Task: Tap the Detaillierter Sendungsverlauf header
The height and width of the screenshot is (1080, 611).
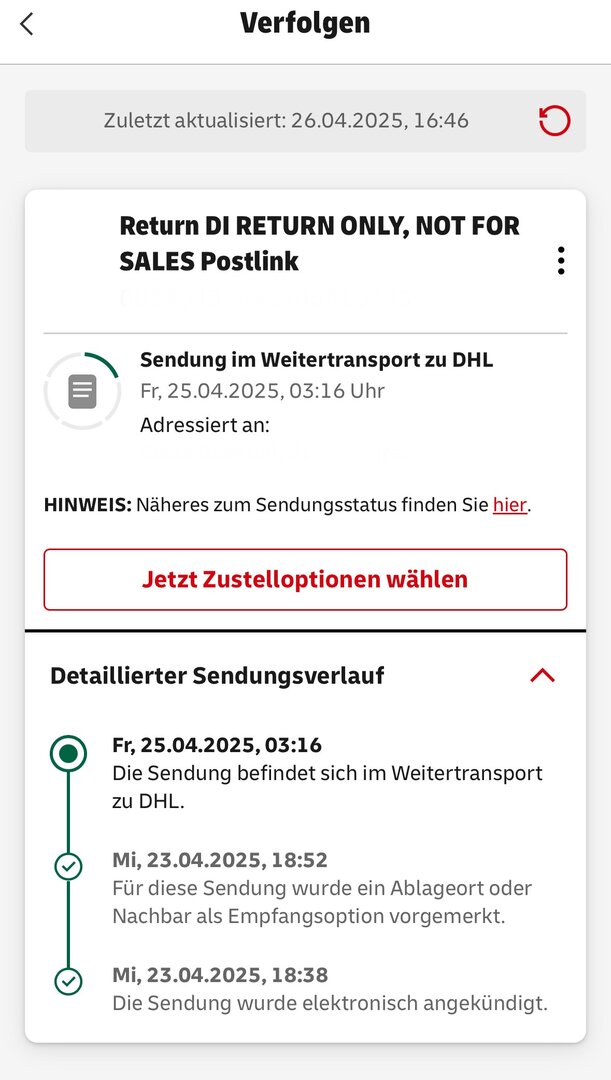Action: pyautogui.click(x=217, y=676)
